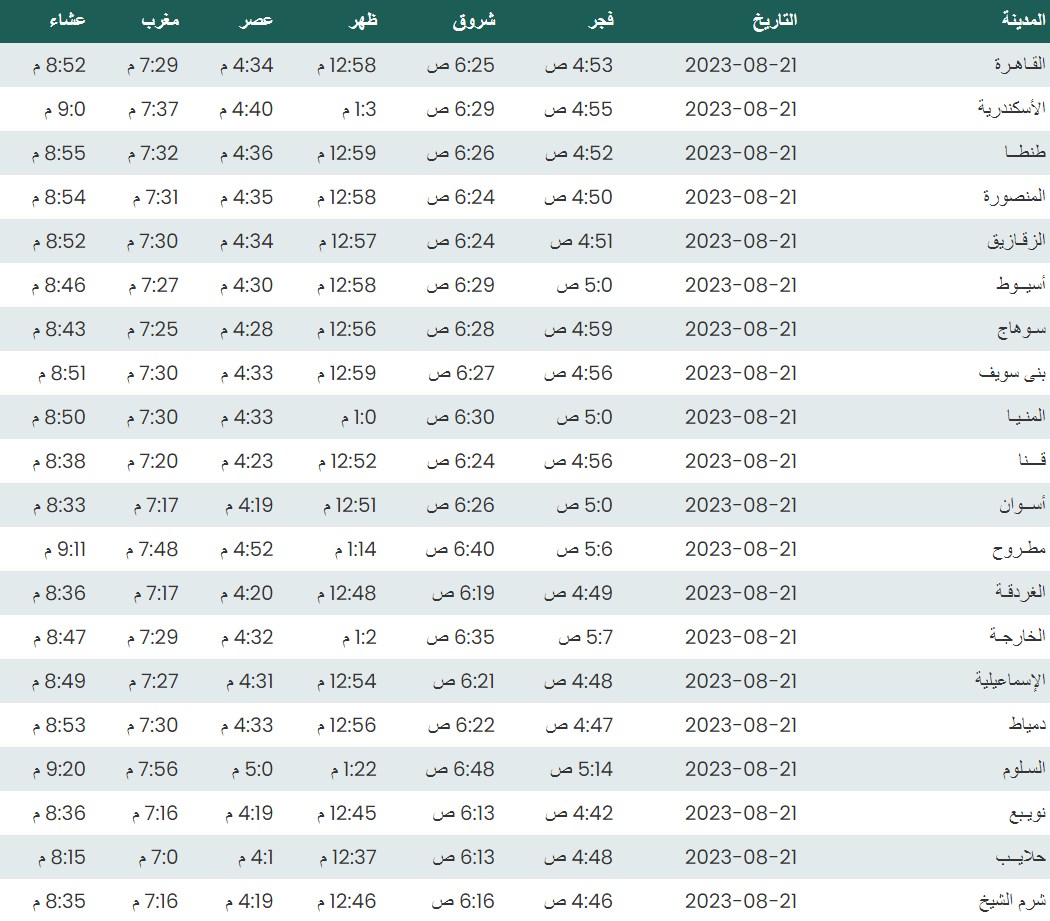Screen dimensions: 1050x921
Task: Select the مغرب column header
Action: point(160,20)
